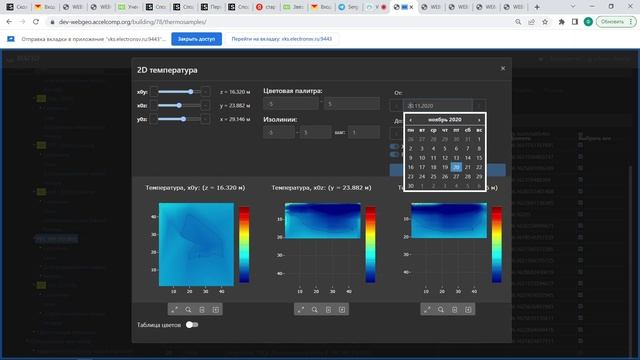640x360 pixels.
Task: Step the От date back one day
Action: coord(396,106)
